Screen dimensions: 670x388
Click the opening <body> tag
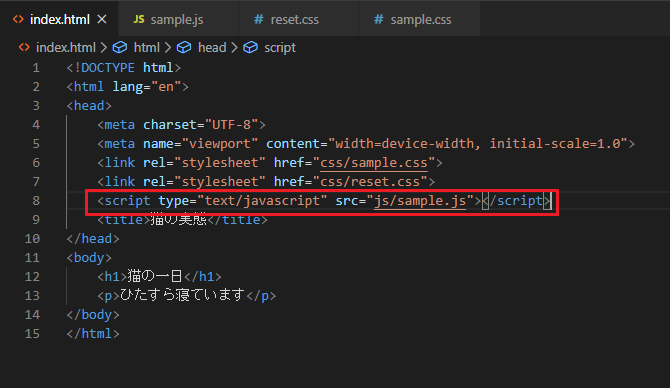coord(89,258)
